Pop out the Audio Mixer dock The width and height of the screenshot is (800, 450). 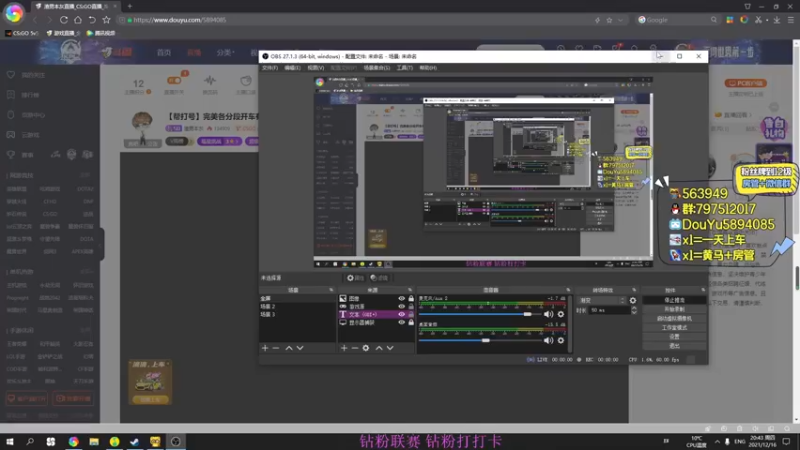pos(568,290)
